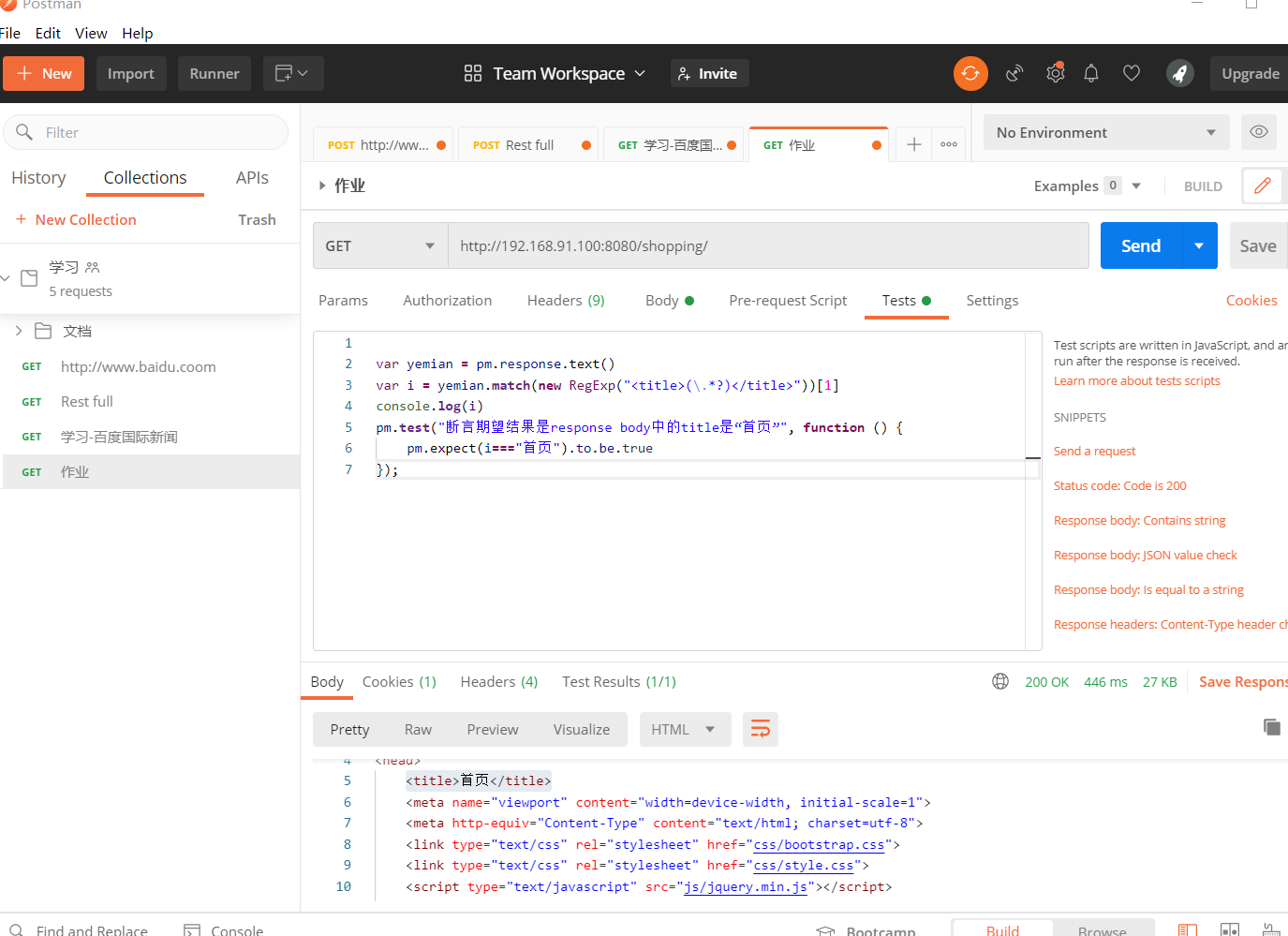
Task: Click the Send button
Action: (x=1141, y=245)
